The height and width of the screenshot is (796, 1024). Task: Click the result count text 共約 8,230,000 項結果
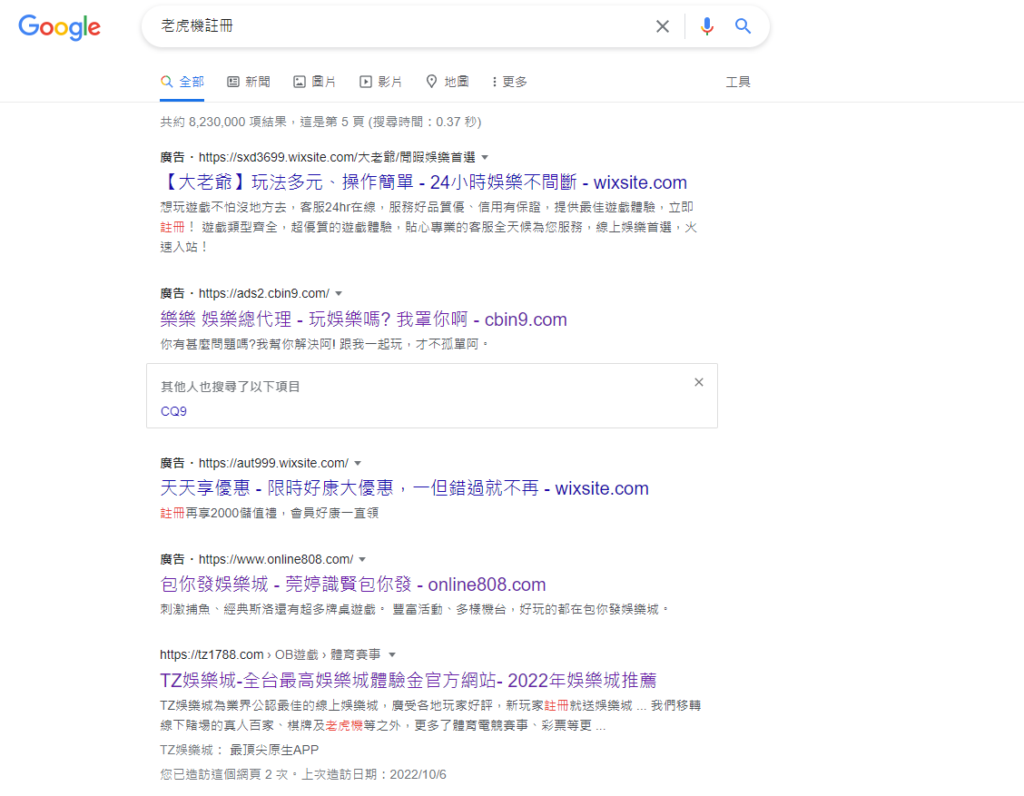pos(223,122)
